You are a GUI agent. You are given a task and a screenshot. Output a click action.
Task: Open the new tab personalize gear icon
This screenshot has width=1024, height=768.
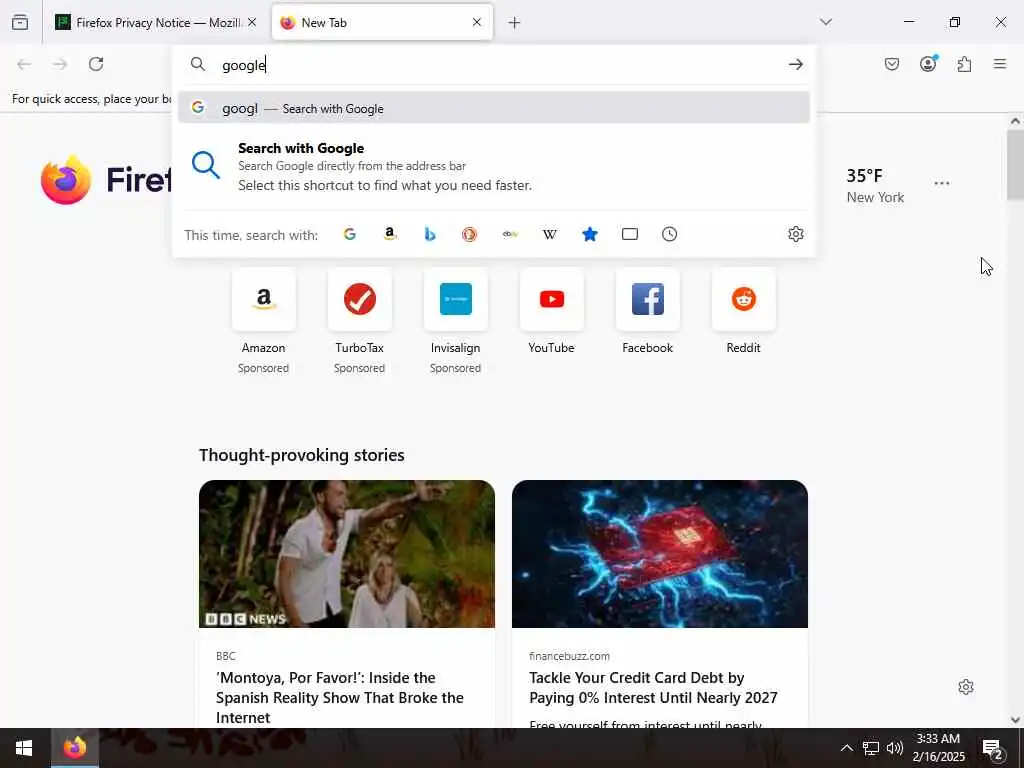point(966,687)
